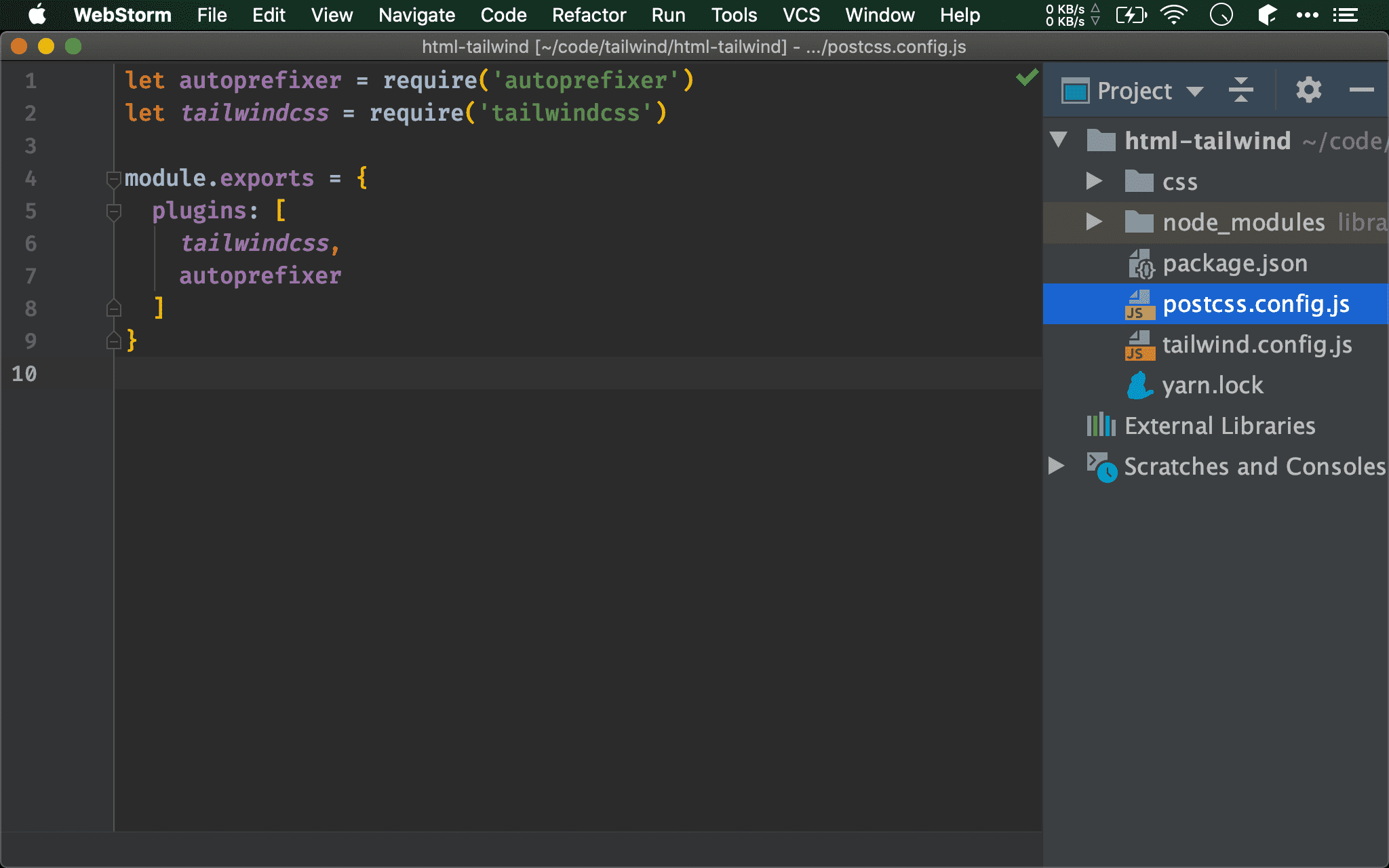Expand Scratches and Consoles node
The image size is (1389, 868).
[x=1056, y=466]
